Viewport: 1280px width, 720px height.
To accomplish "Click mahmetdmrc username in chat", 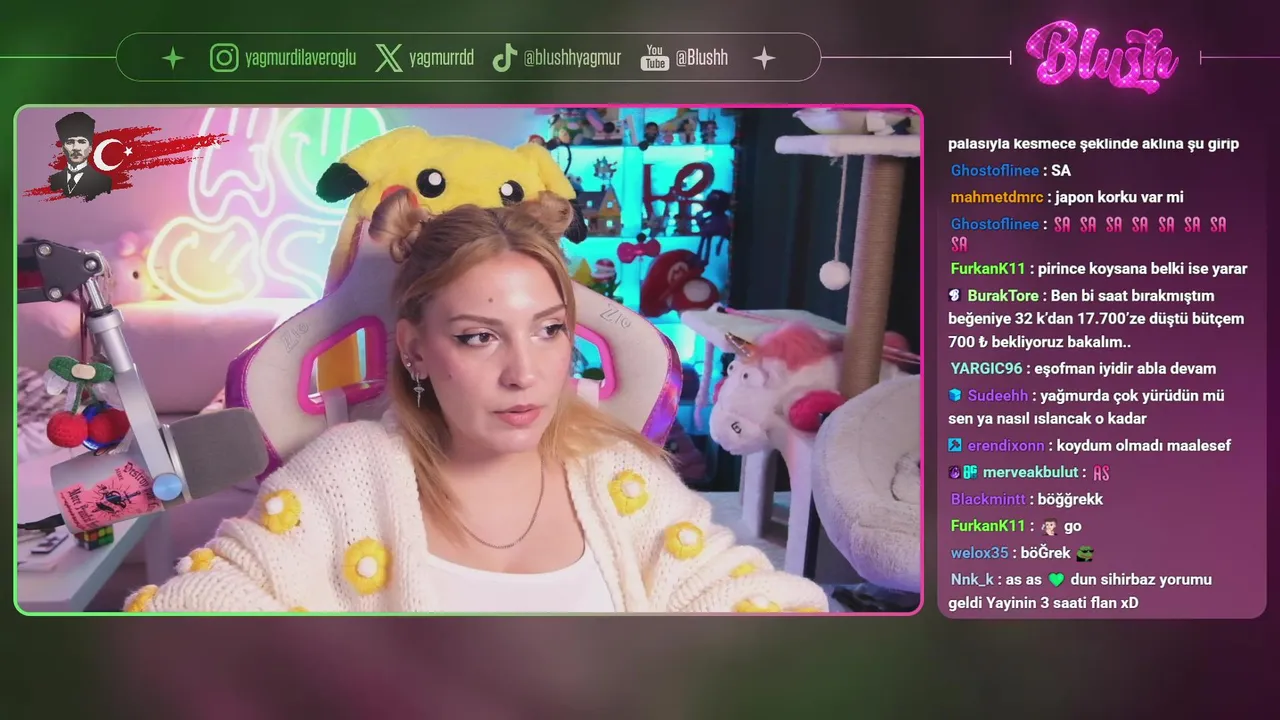I will 996,198.
